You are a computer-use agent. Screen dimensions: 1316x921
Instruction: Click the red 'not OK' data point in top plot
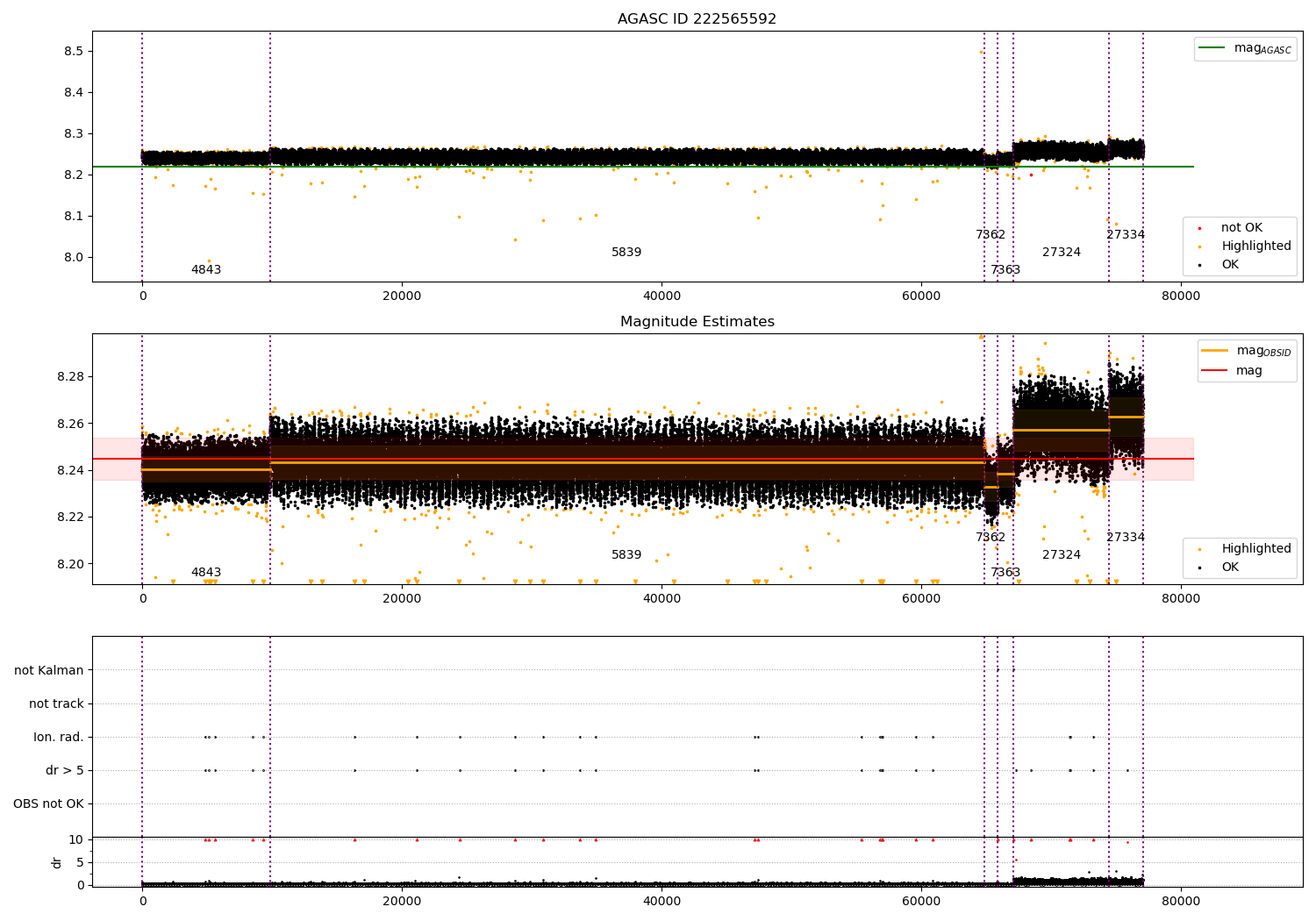click(x=1031, y=175)
